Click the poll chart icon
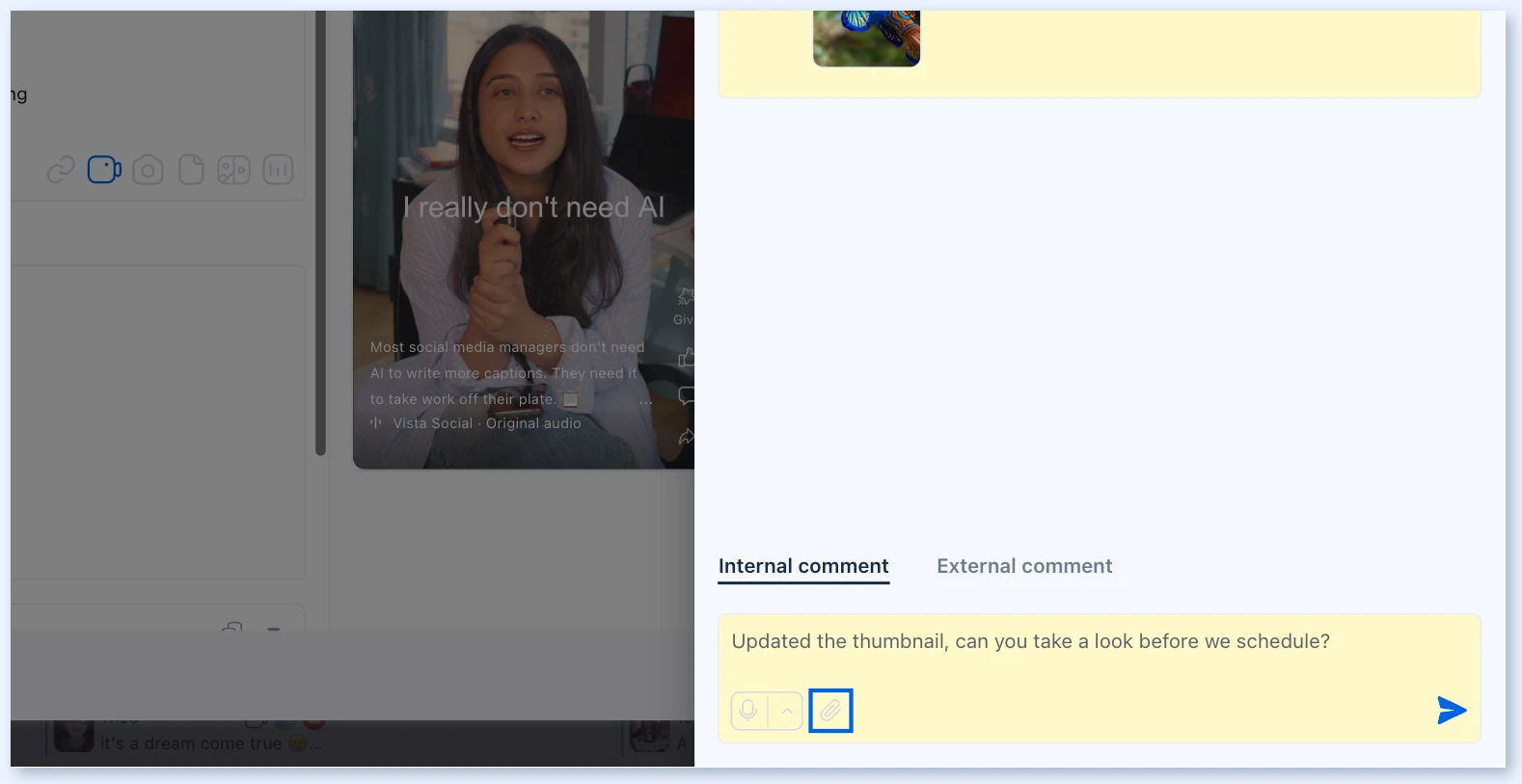The image size is (1522, 784). pos(278,170)
